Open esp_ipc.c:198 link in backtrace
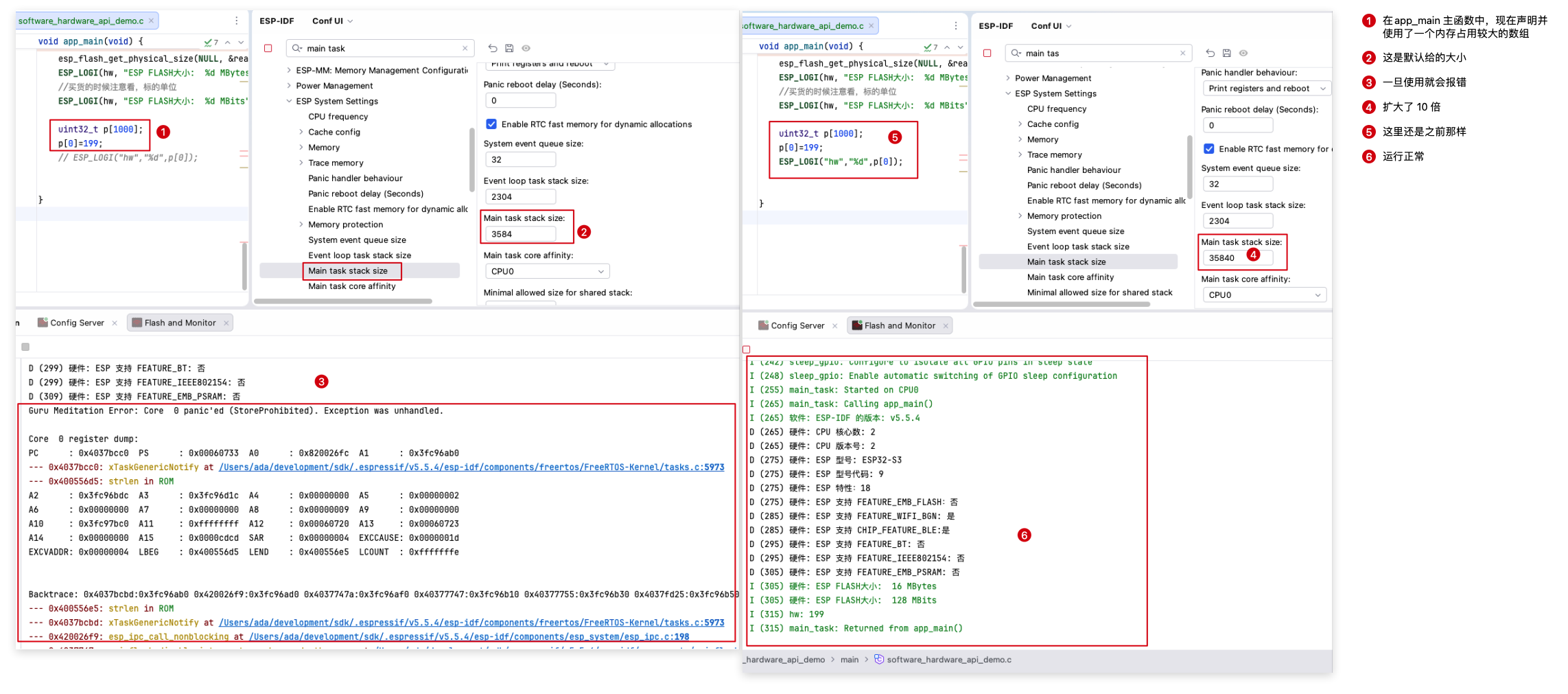1568x694 pixels. pos(469,636)
